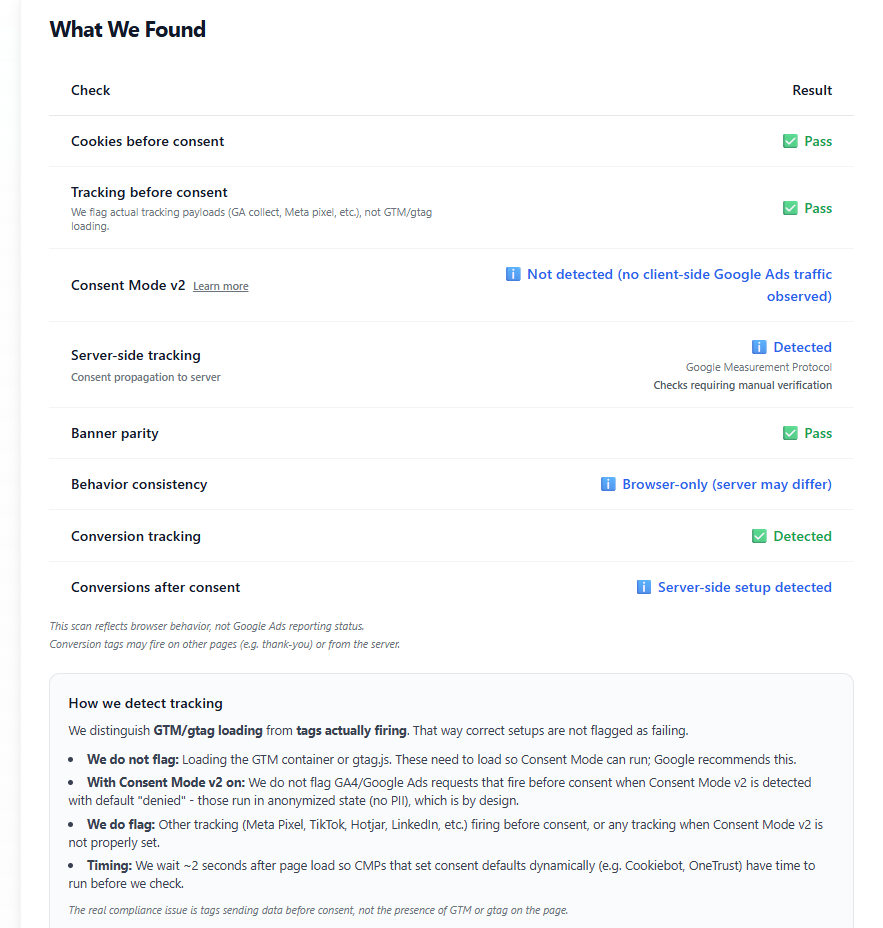Click the Google Measurement Protocol label

(758, 367)
